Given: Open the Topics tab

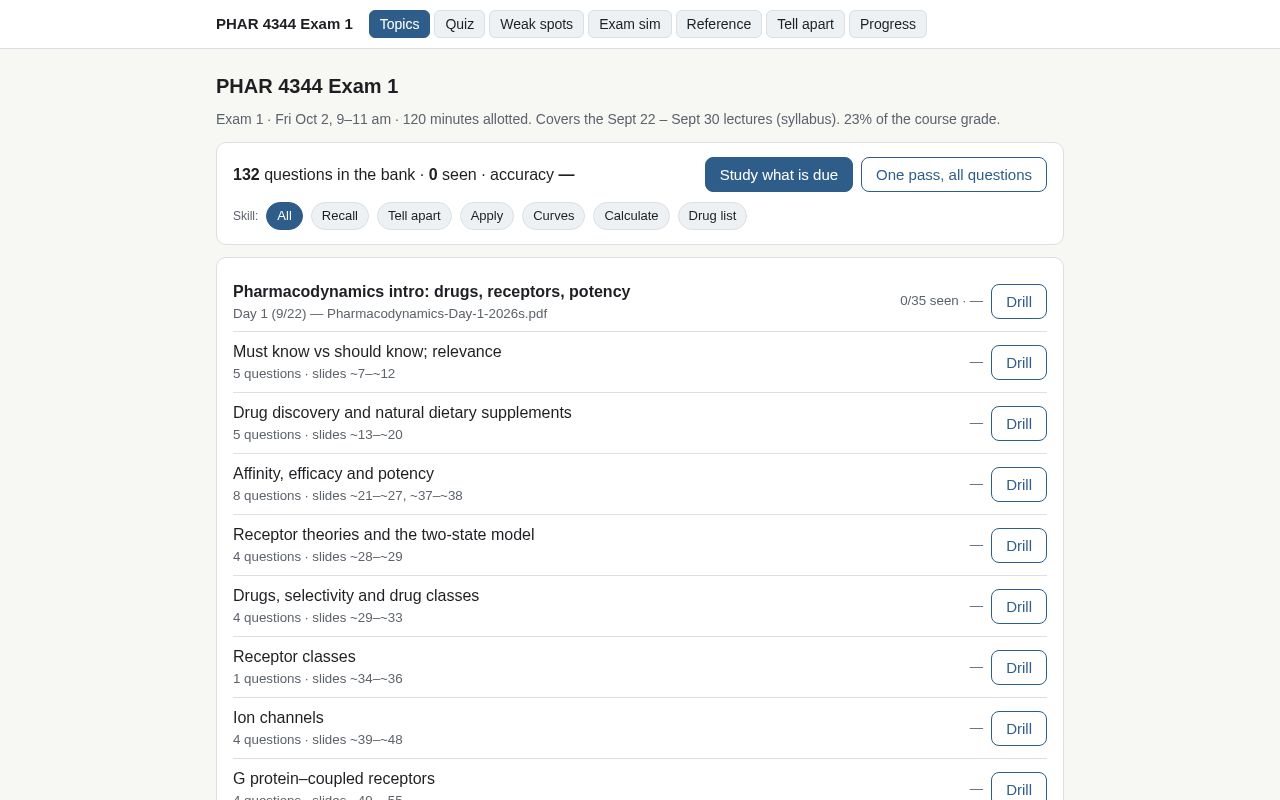Looking at the screenshot, I should pos(399,24).
